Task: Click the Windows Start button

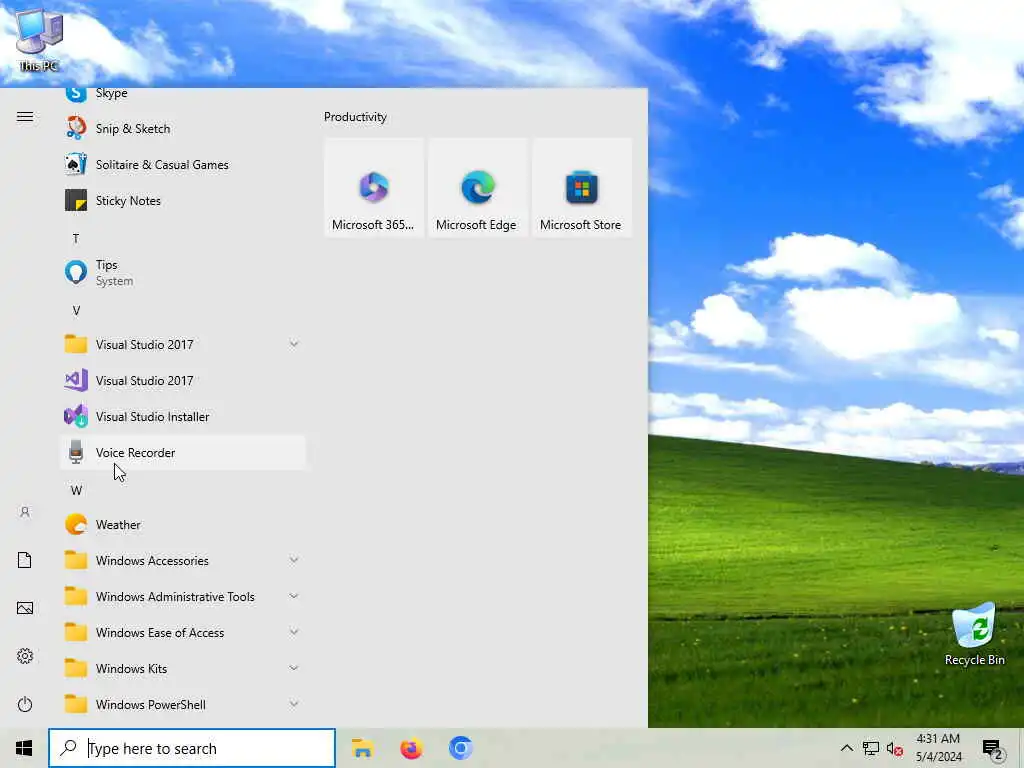Action: coord(24,748)
